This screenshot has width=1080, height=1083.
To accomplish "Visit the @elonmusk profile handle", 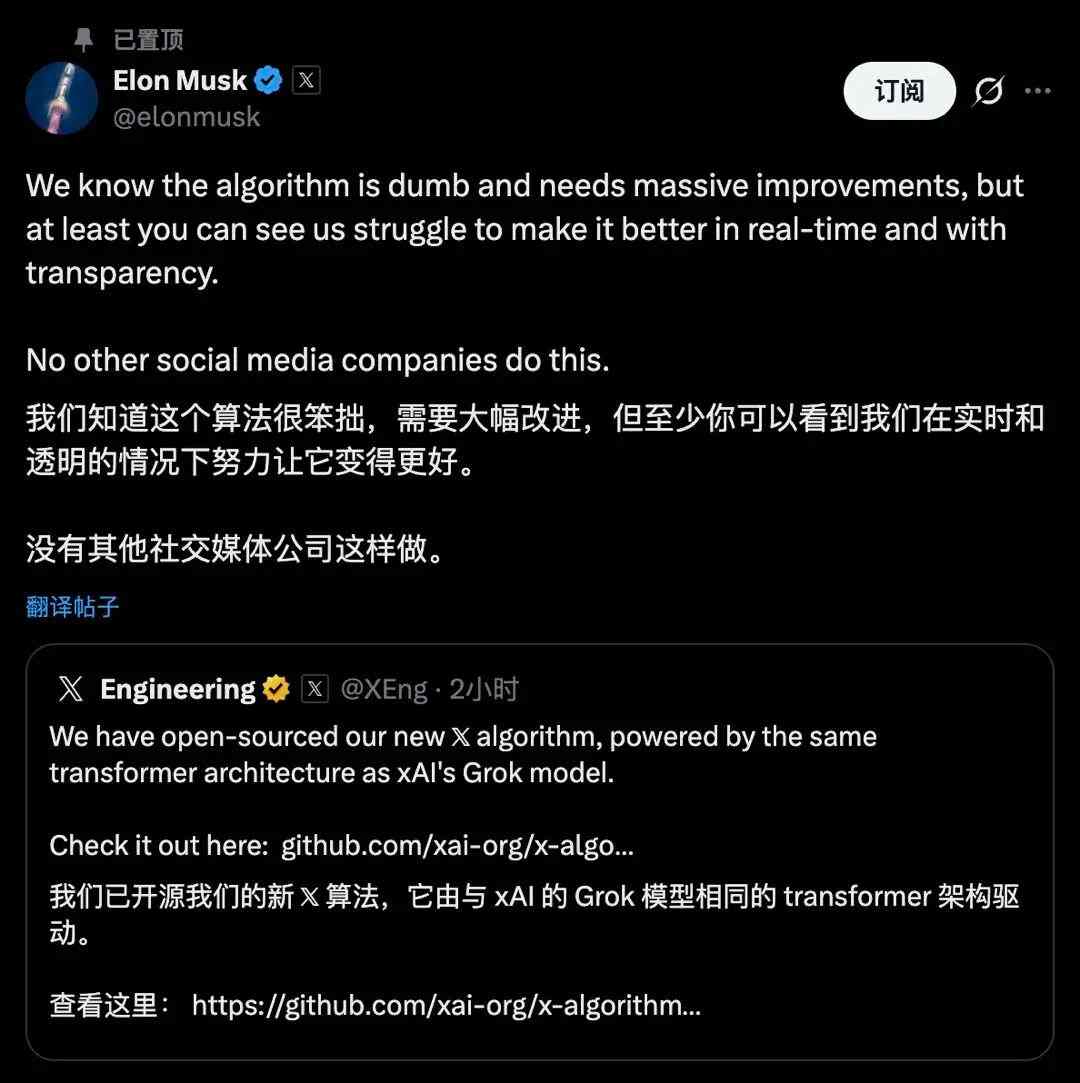I will [187, 117].
